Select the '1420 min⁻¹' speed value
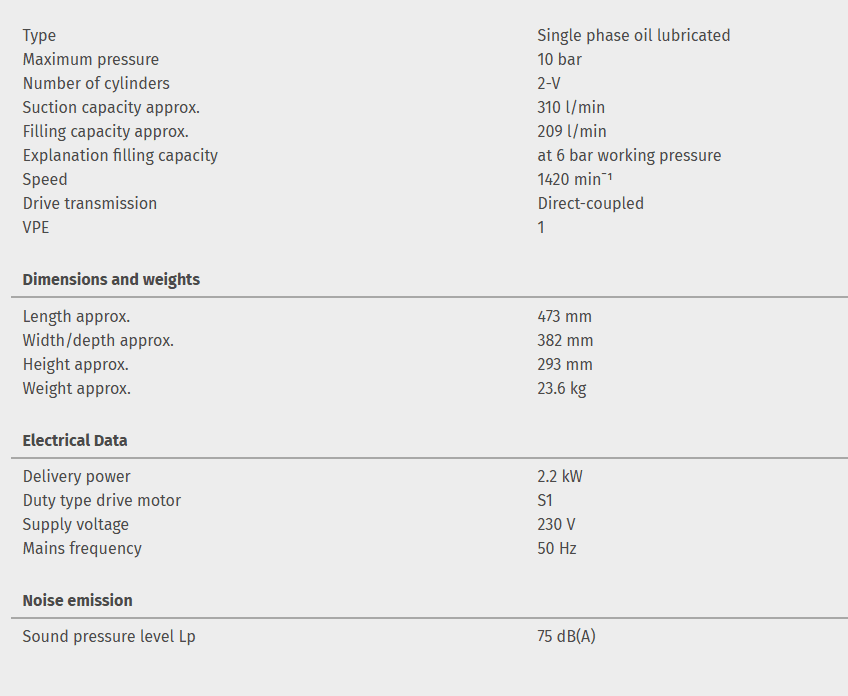848x696 pixels. (x=574, y=180)
